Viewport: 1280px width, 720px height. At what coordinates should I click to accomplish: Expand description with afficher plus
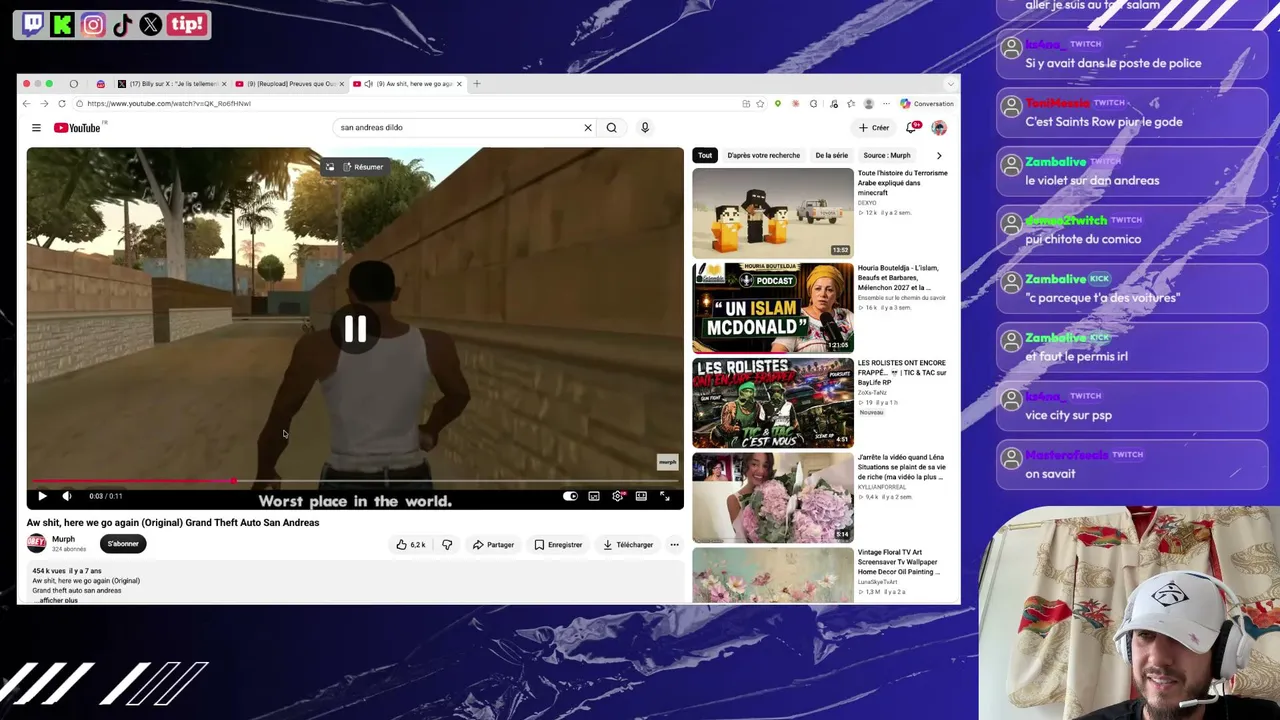[x=58, y=600]
